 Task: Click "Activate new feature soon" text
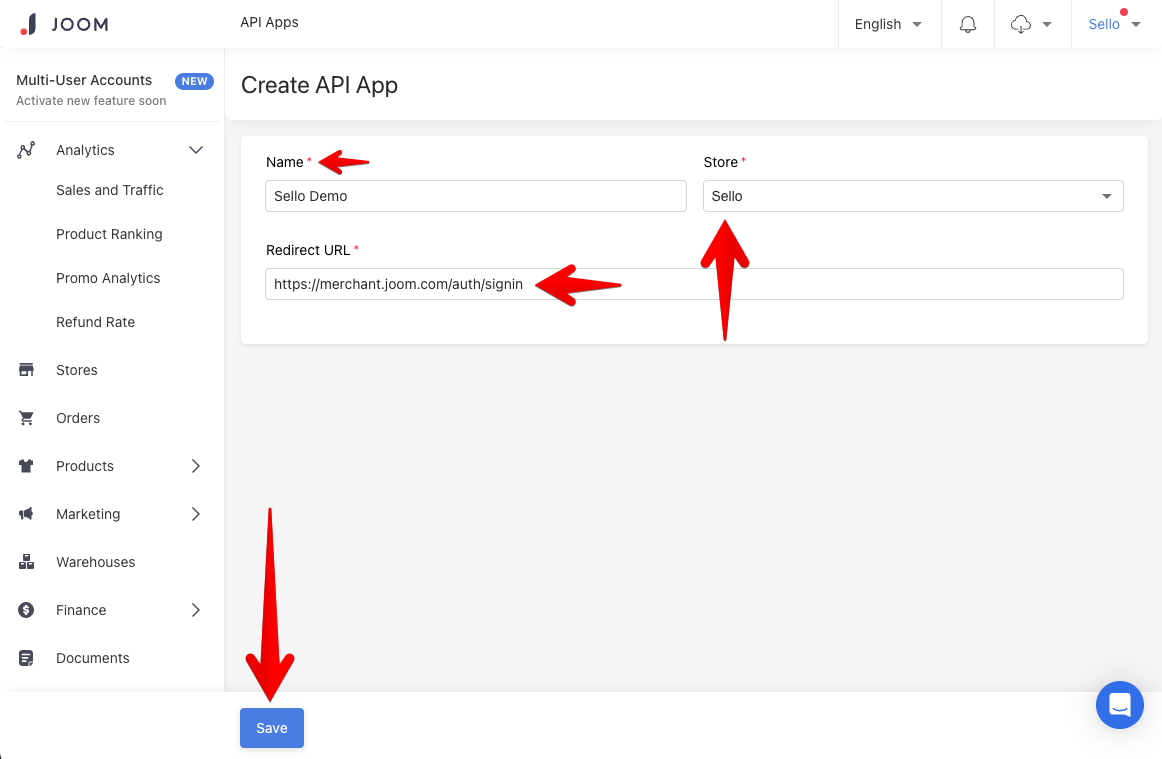(91, 101)
